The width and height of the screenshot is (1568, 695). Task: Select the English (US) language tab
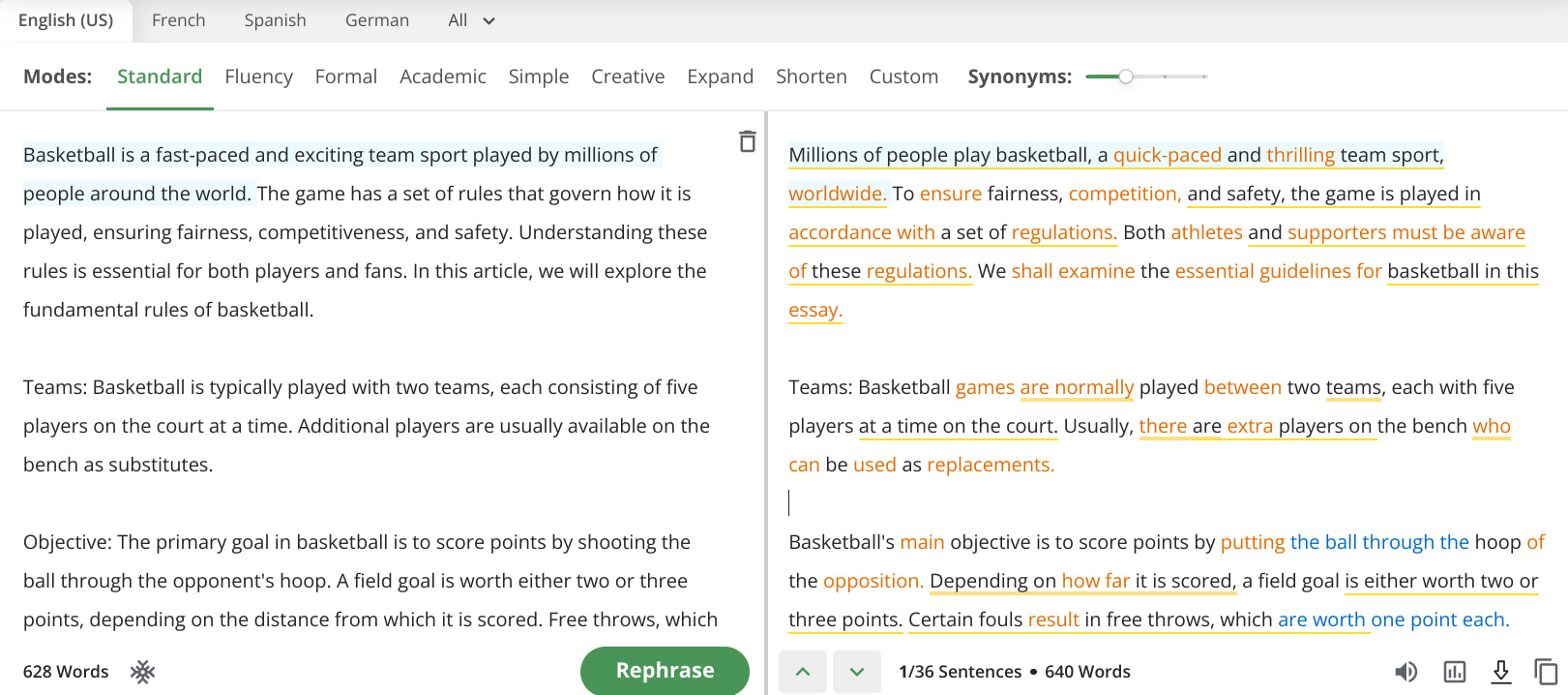tap(66, 20)
